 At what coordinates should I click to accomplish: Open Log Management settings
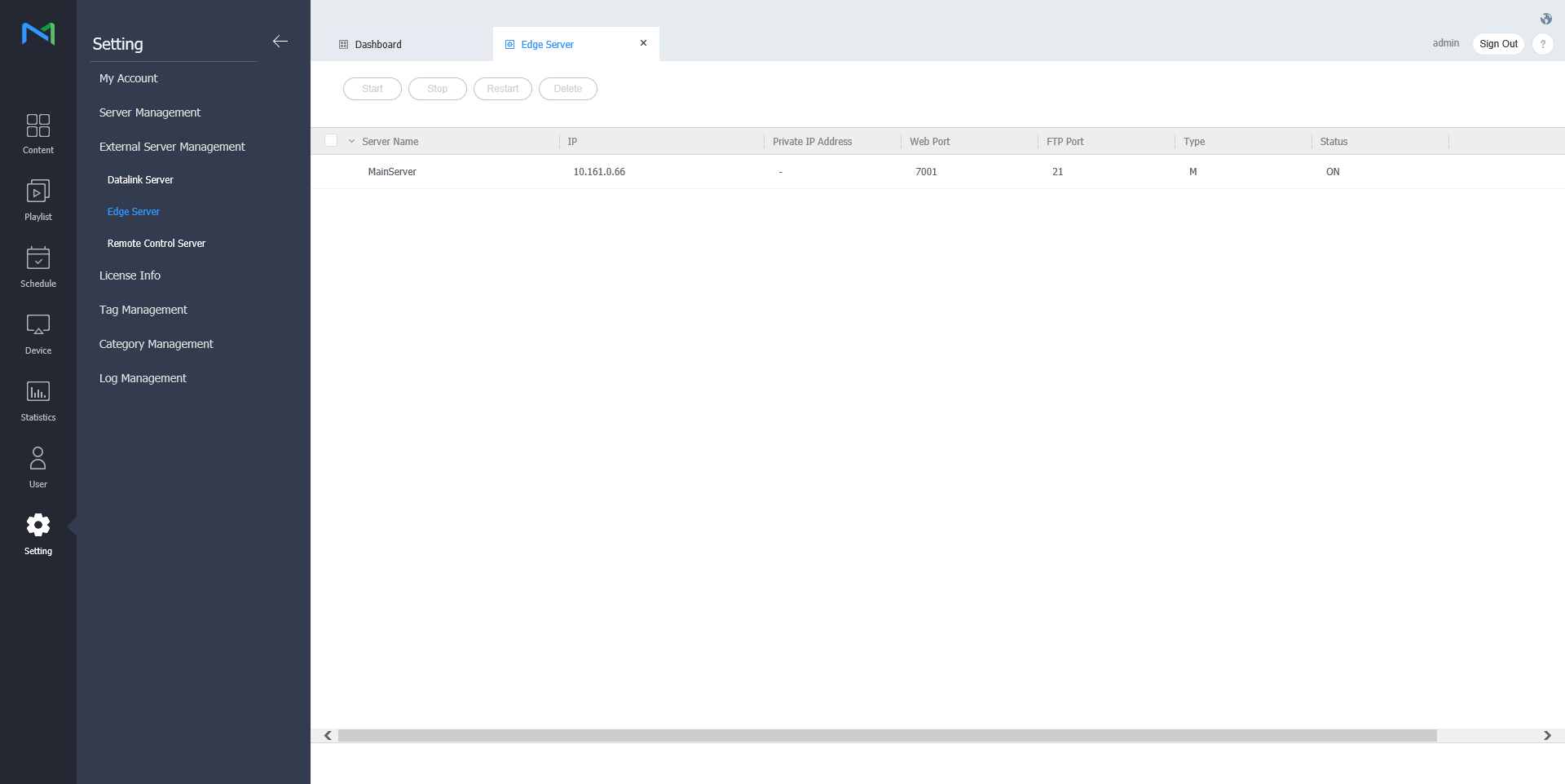pyautogui.click(x=143, y=377)
